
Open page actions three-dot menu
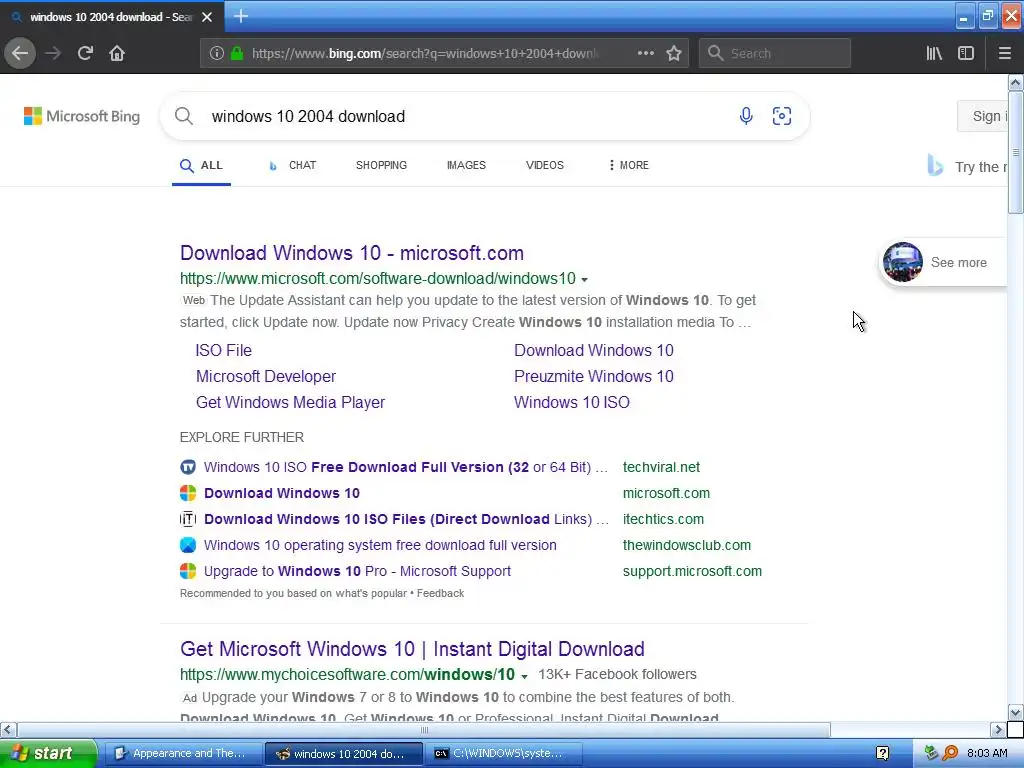645,53
